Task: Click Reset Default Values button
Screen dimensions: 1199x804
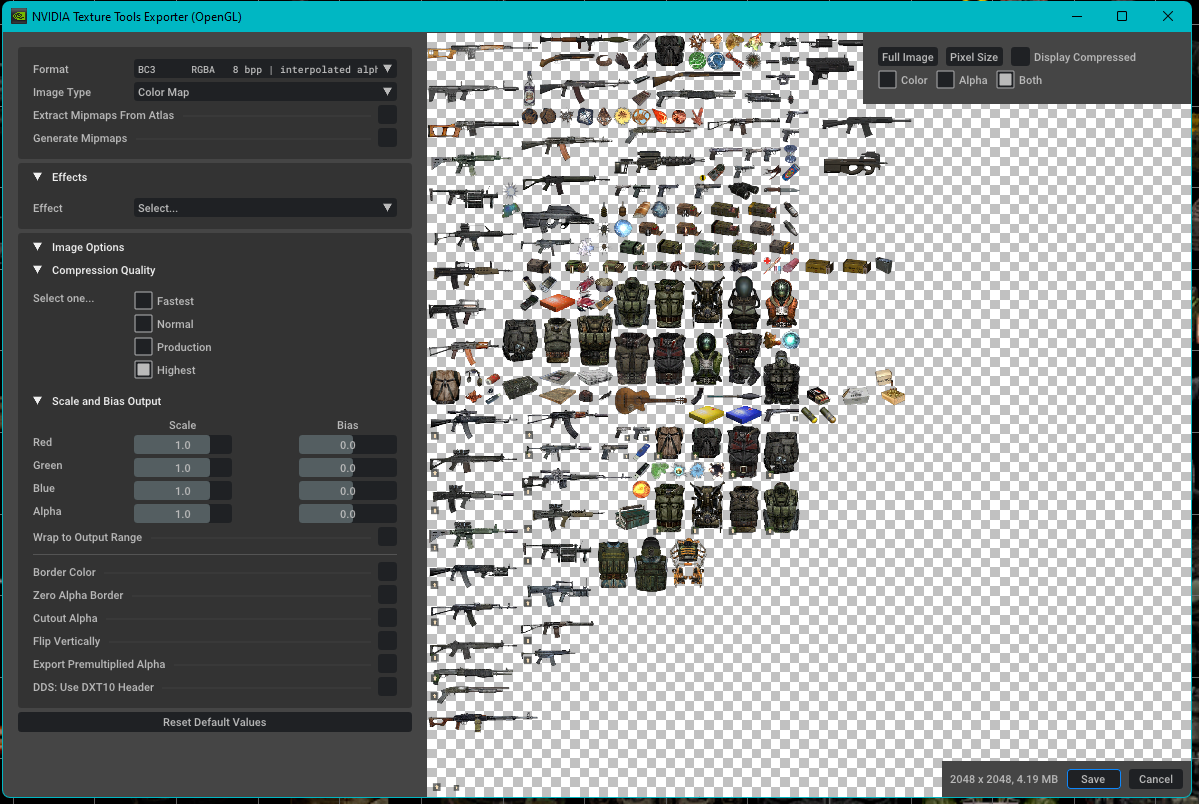Action: 214,722
